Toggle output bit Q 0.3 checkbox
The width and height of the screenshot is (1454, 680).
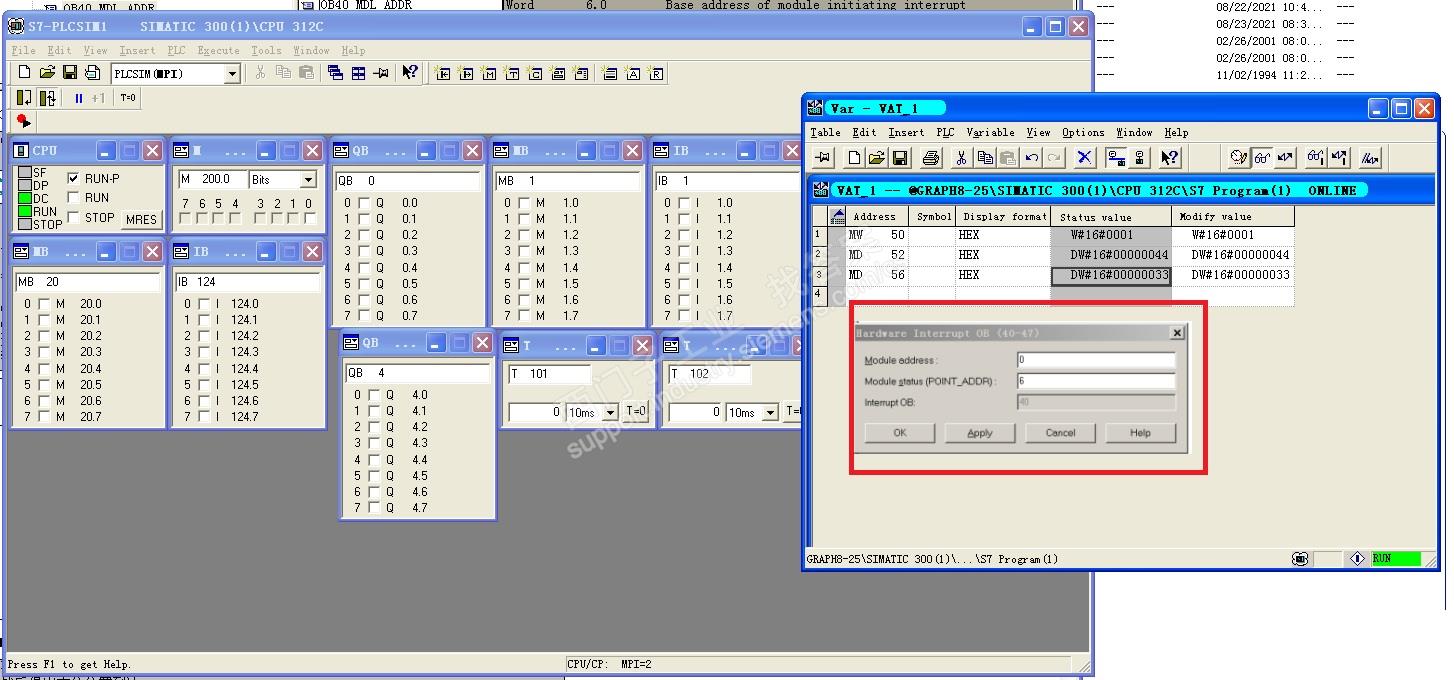pyautogui.click(x=364, y=251)
